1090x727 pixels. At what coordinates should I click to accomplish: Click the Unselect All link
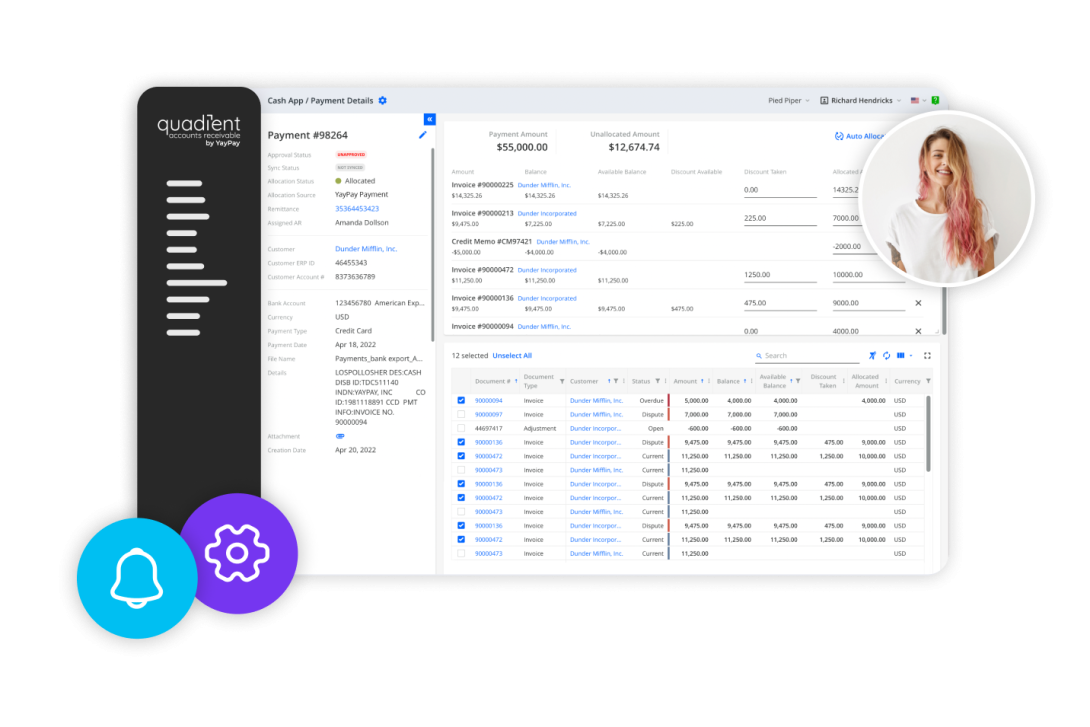pos(512,355)
